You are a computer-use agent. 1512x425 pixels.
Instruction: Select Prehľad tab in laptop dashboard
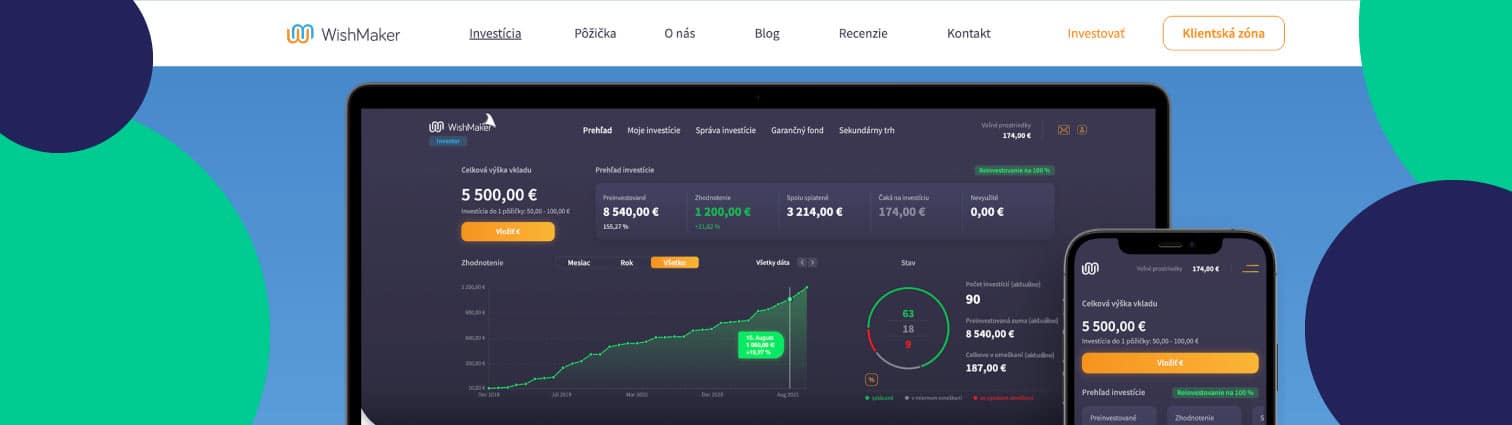coord(597,130)
